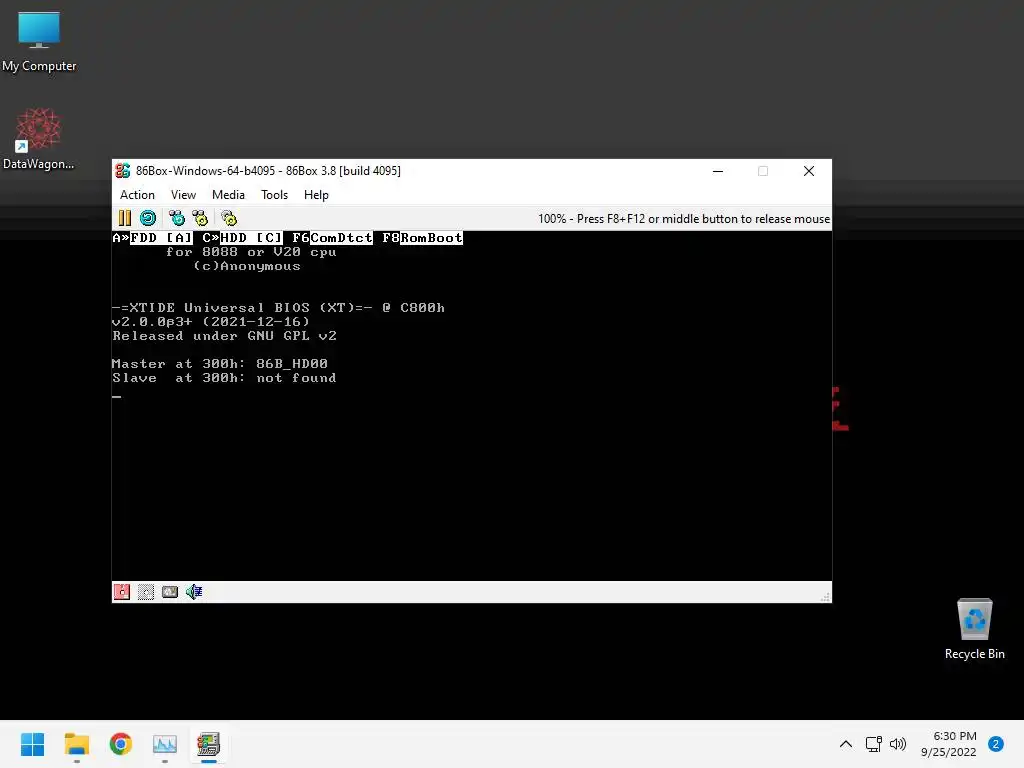Open the Windows Start menu
Screen dimensions: 1024x768
[32, 744]
